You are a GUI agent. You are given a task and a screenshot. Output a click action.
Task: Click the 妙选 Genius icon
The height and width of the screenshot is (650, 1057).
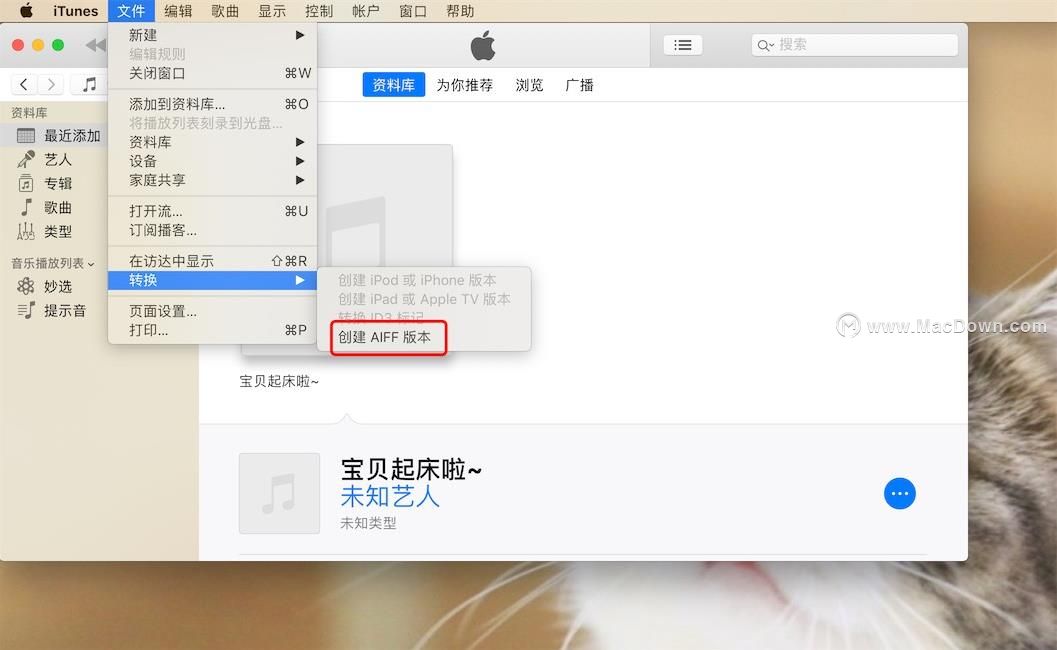click(x=26, y=286)
